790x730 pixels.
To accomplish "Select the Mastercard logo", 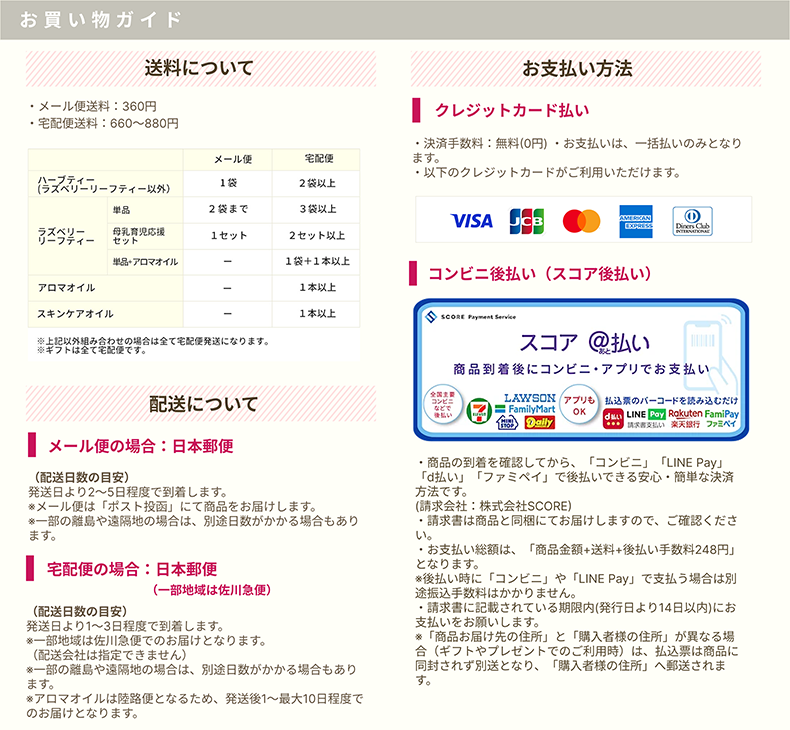I will pyautogui.click(x=581, y=220).
